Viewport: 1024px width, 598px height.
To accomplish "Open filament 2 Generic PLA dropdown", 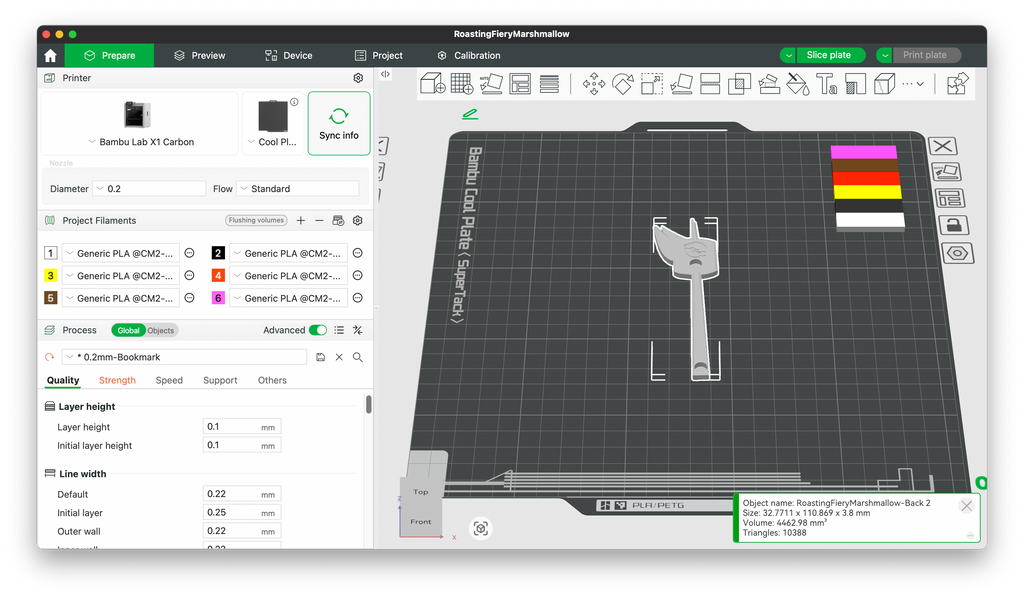I will pyautogui.click(x=288, y=253).
